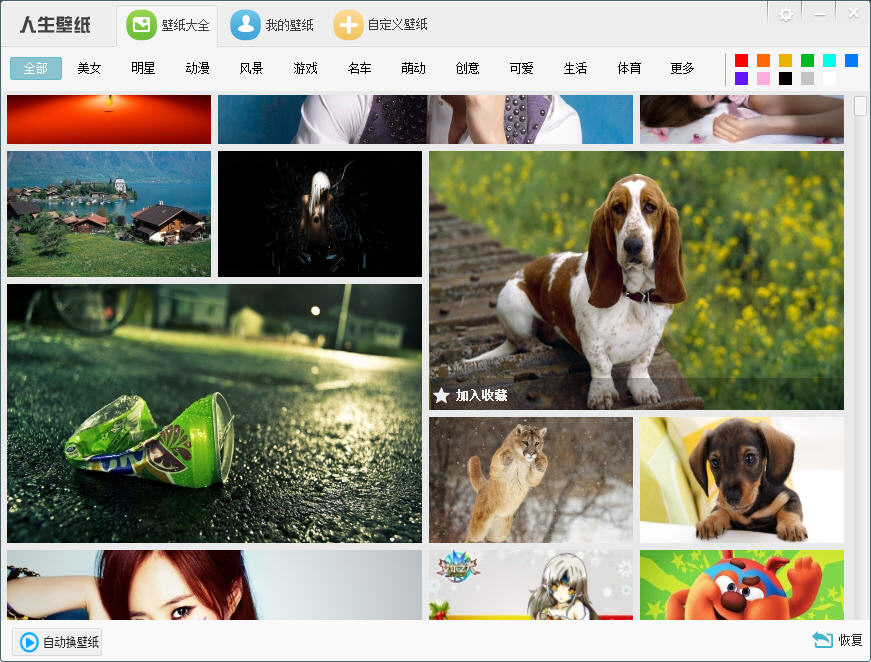
Task: Filter by red color swatch
Action: pyautogui.click(x=741, y=60)
